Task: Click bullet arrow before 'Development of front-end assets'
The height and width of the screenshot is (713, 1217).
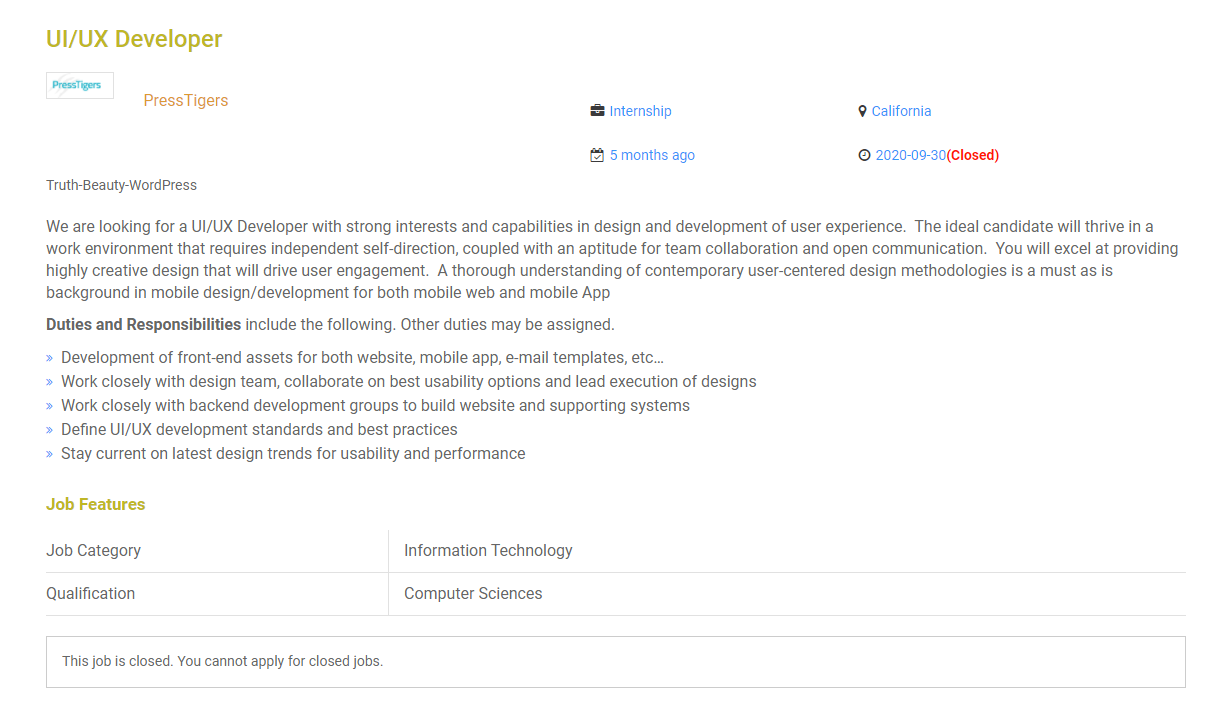Action: 50,358
